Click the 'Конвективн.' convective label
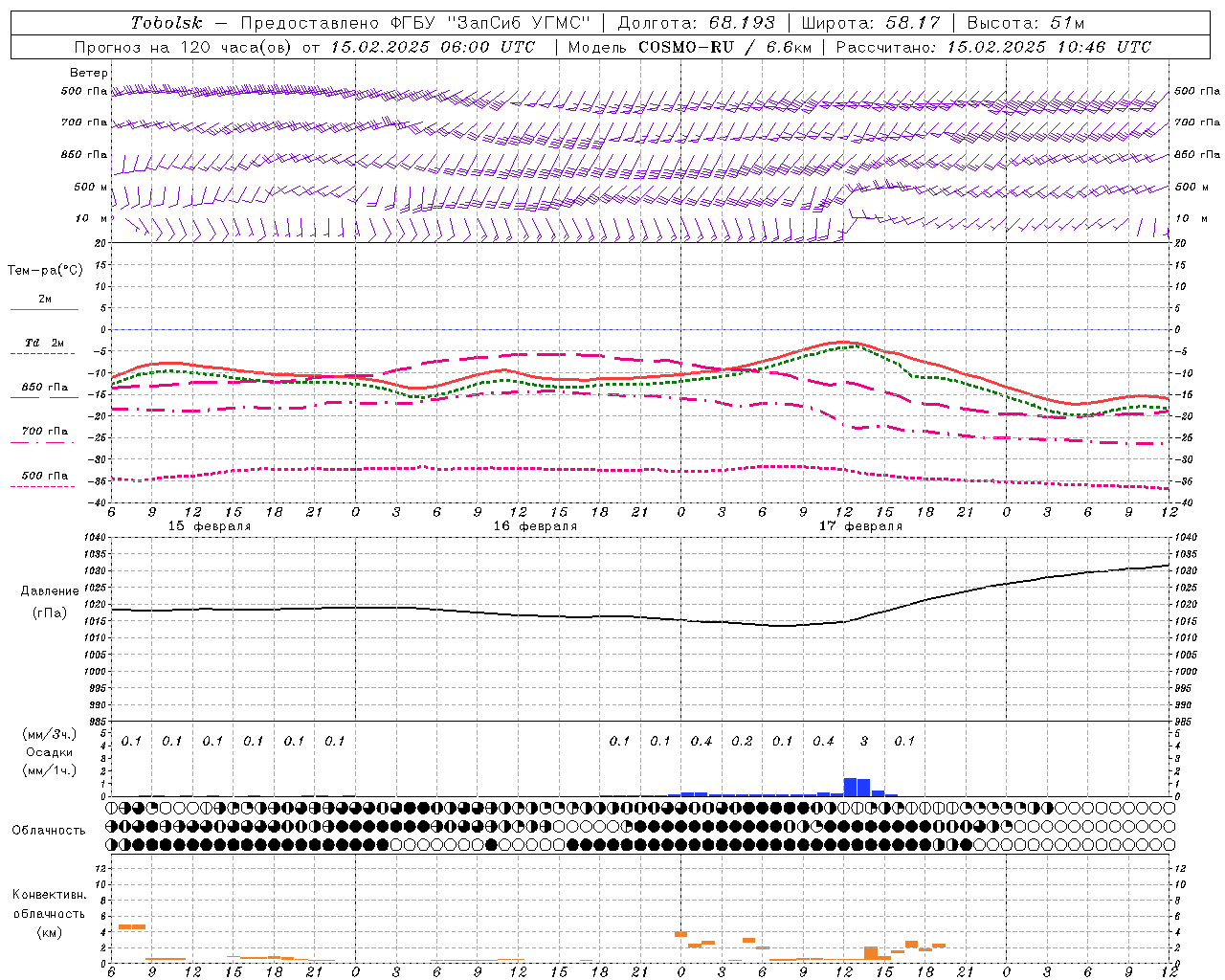Image resolution: width=1225 pixels, height=980 pixels. 49,895
